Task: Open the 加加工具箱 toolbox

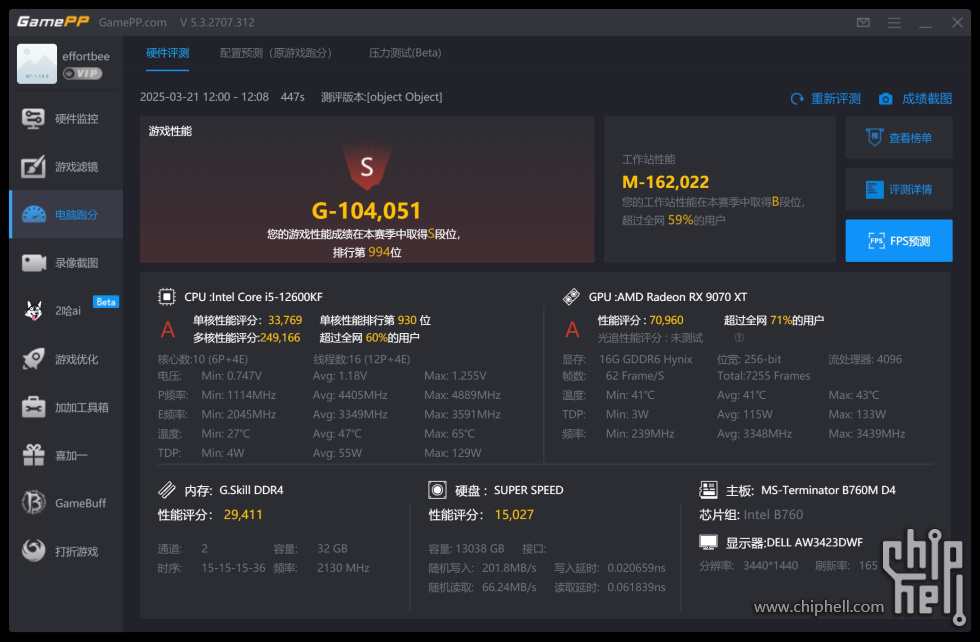Action: pos(66,407)
